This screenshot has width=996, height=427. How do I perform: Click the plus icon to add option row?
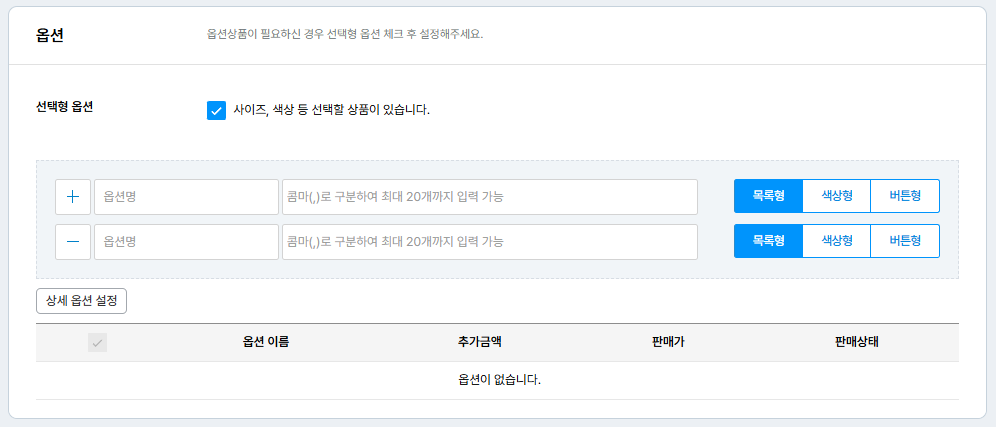point(72,197)
